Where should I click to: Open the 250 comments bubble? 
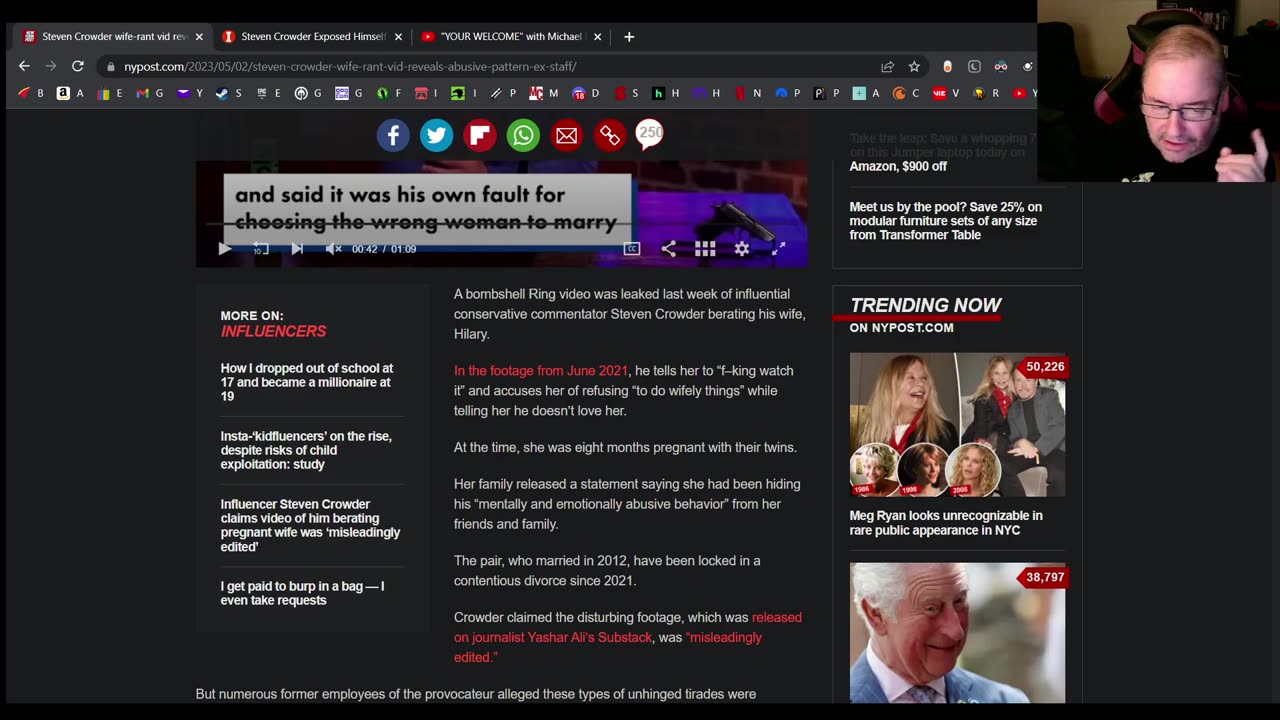point(650,134)
